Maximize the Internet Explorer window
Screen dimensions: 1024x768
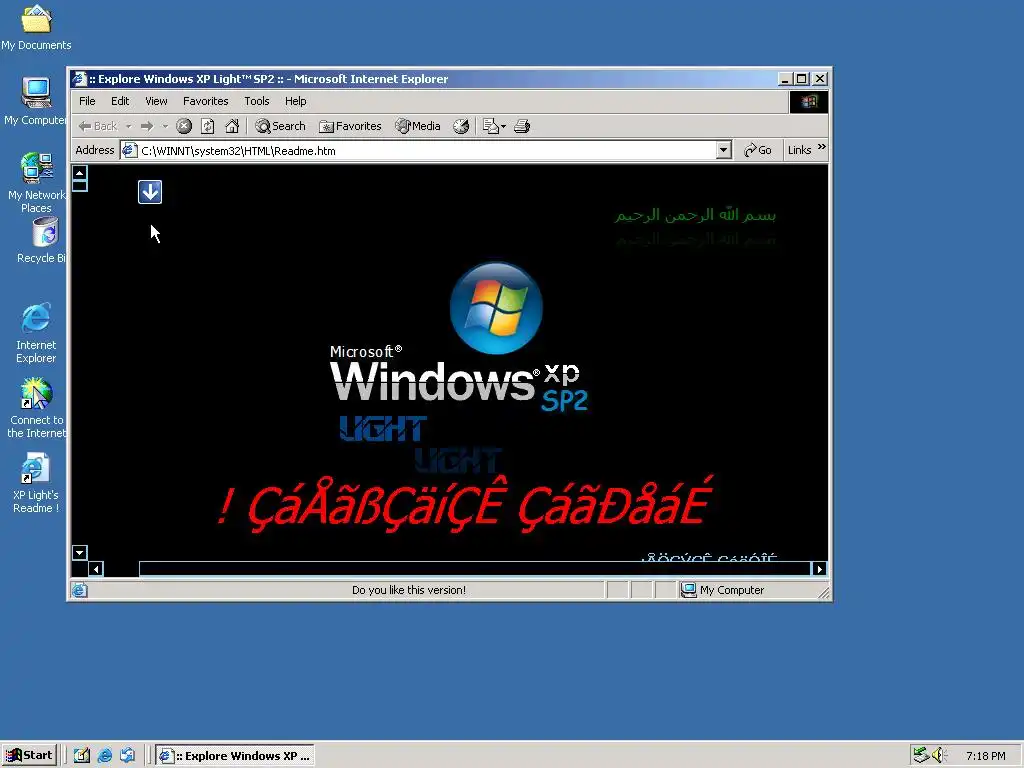[x=801, y=79]
